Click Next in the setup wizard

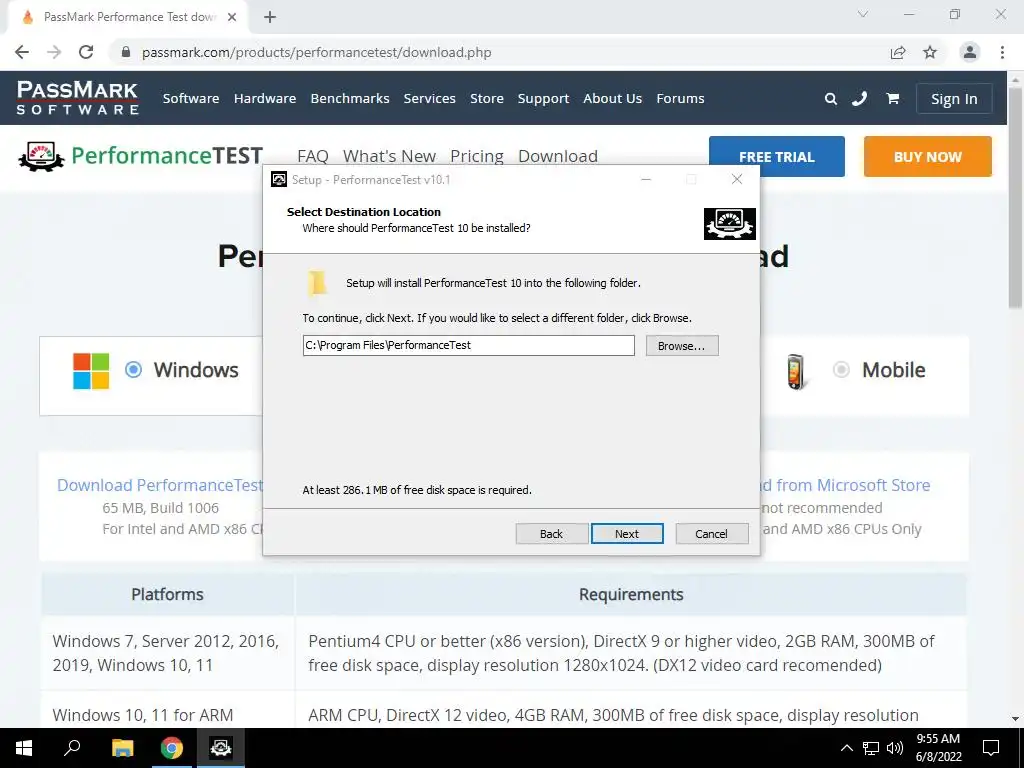(627, 534)
